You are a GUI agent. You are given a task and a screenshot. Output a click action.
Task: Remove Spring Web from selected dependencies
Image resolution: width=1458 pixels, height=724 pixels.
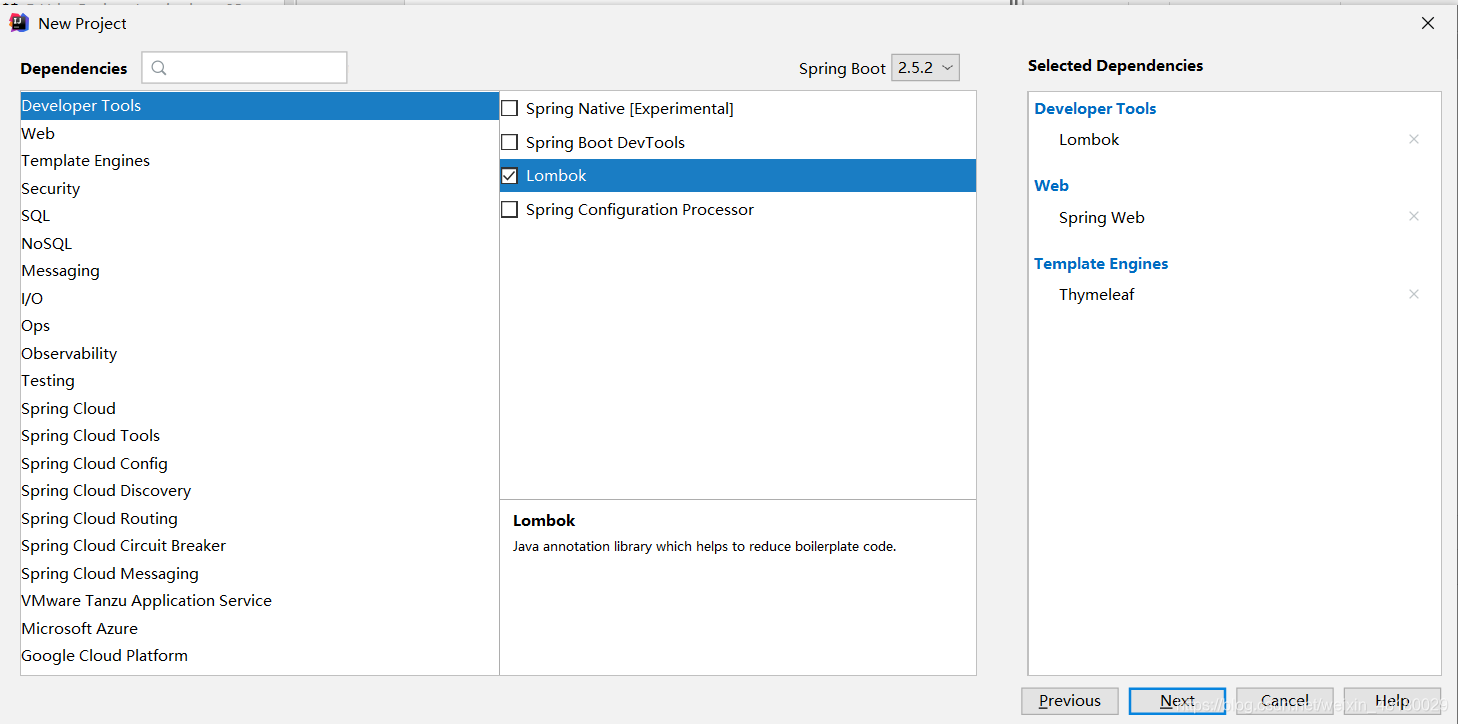(1414, 216)
